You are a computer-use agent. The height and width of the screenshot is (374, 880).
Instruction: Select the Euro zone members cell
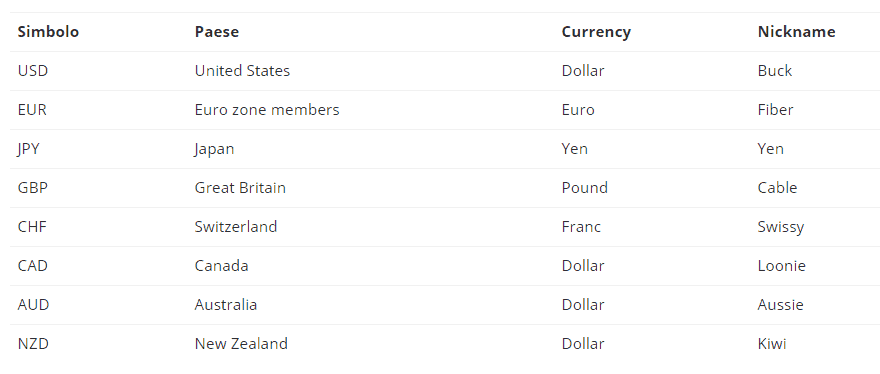pos(267,110)
